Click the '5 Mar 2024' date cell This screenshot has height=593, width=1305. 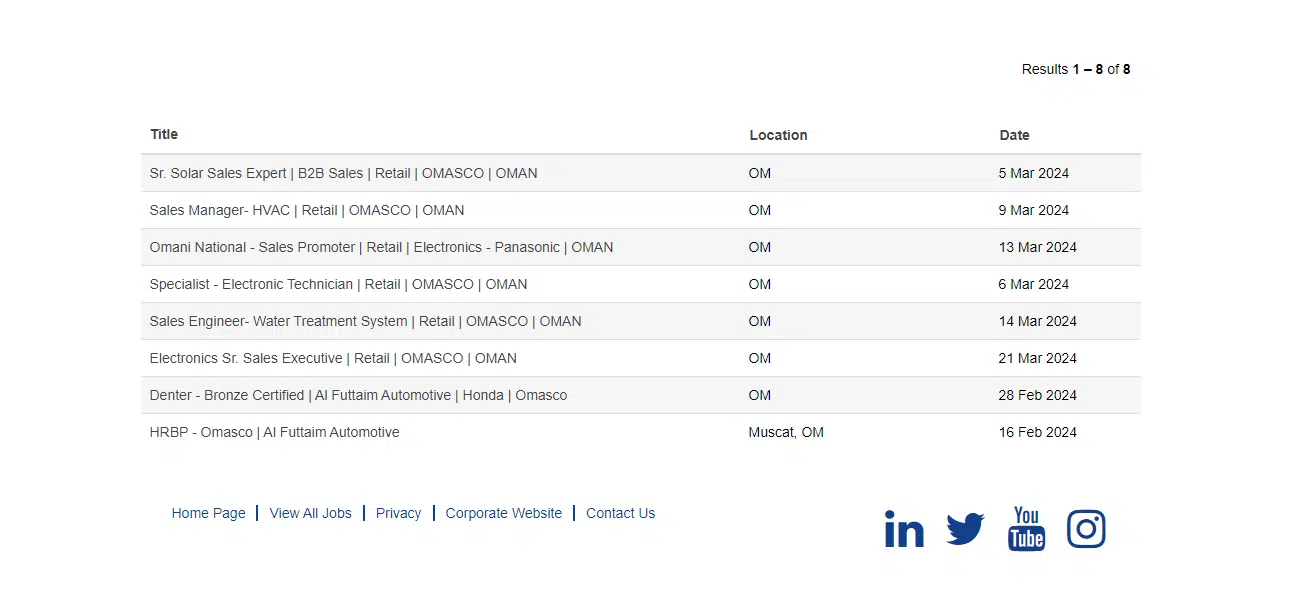click(x=1033, y=173)
